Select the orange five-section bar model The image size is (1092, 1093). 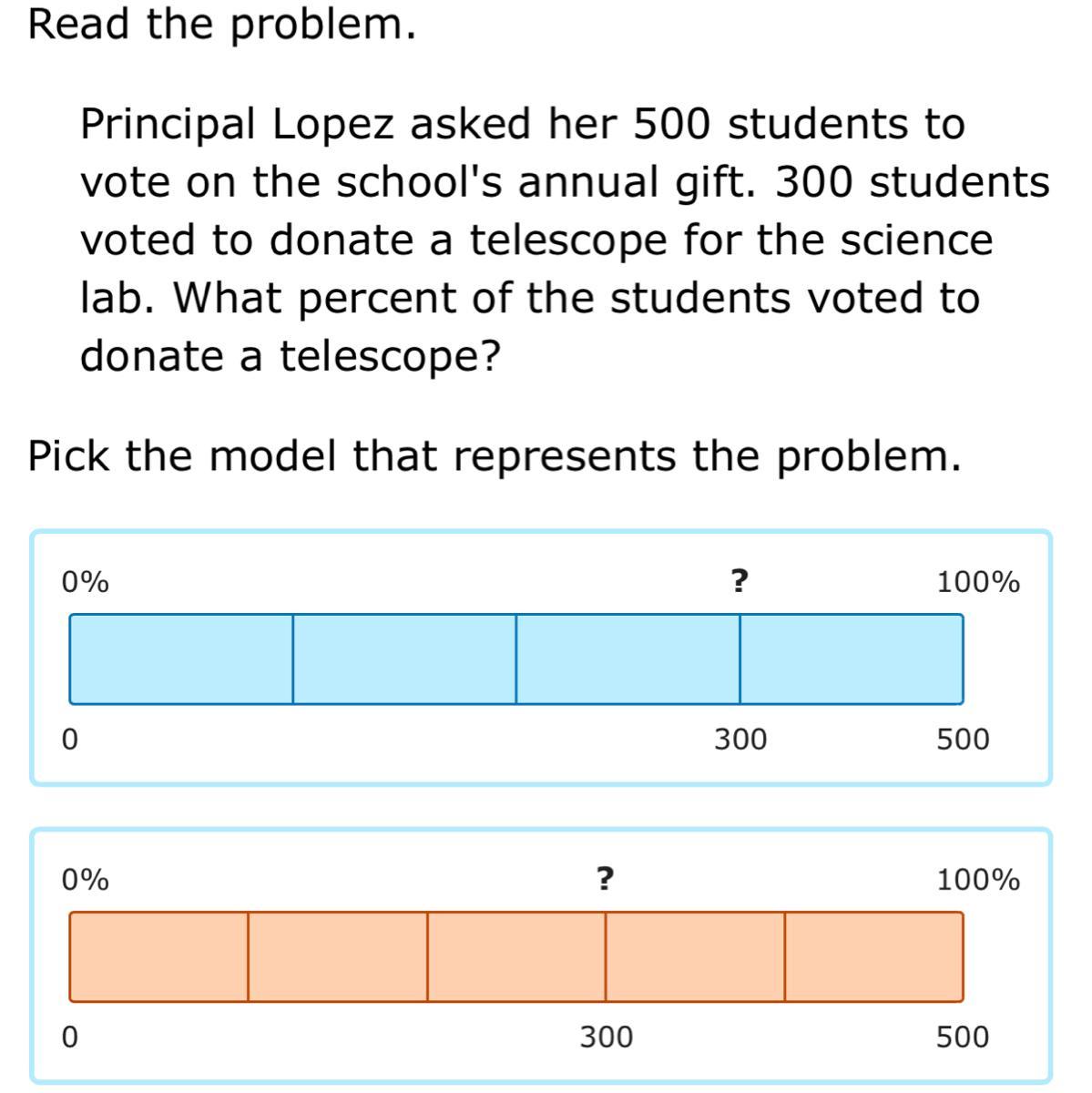click(x=541, y=956)
